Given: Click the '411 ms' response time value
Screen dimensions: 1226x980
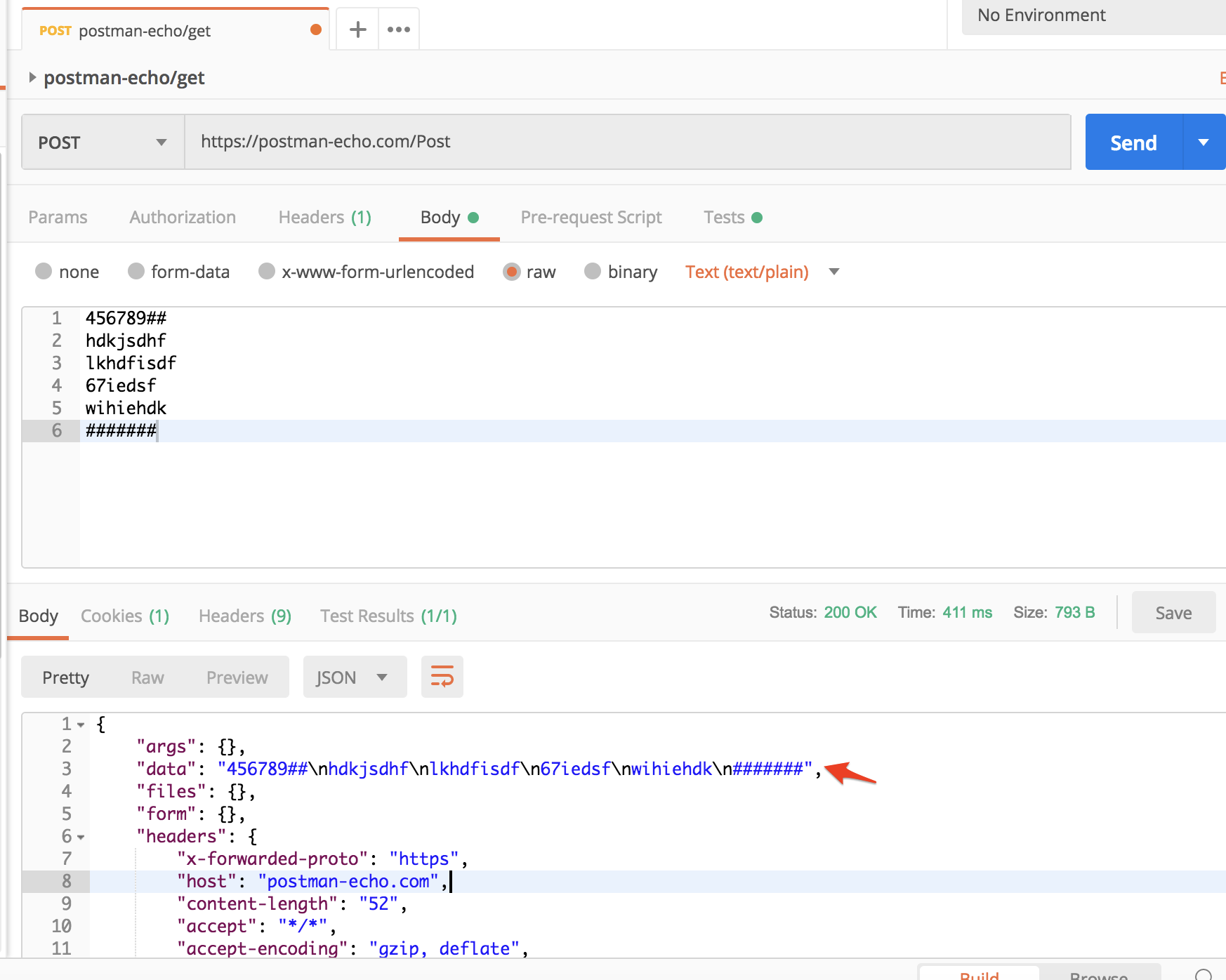Looking at the screenshot, I should pyautogui.click(x=967, y=612).
